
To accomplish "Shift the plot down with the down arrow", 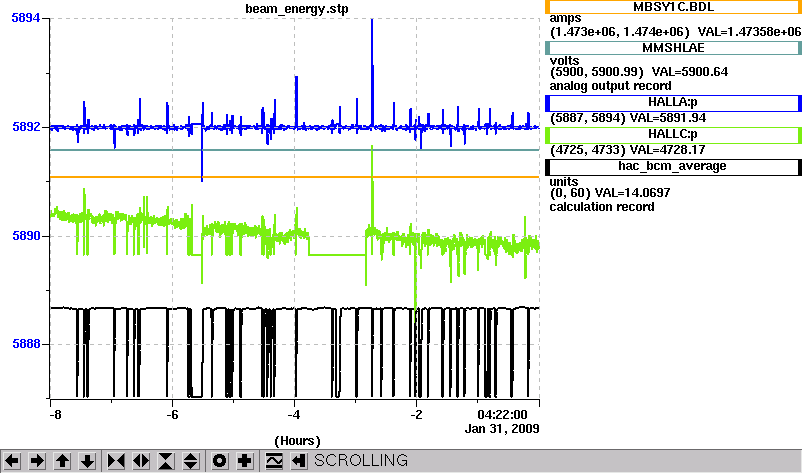I will click(x=87, y=461).
